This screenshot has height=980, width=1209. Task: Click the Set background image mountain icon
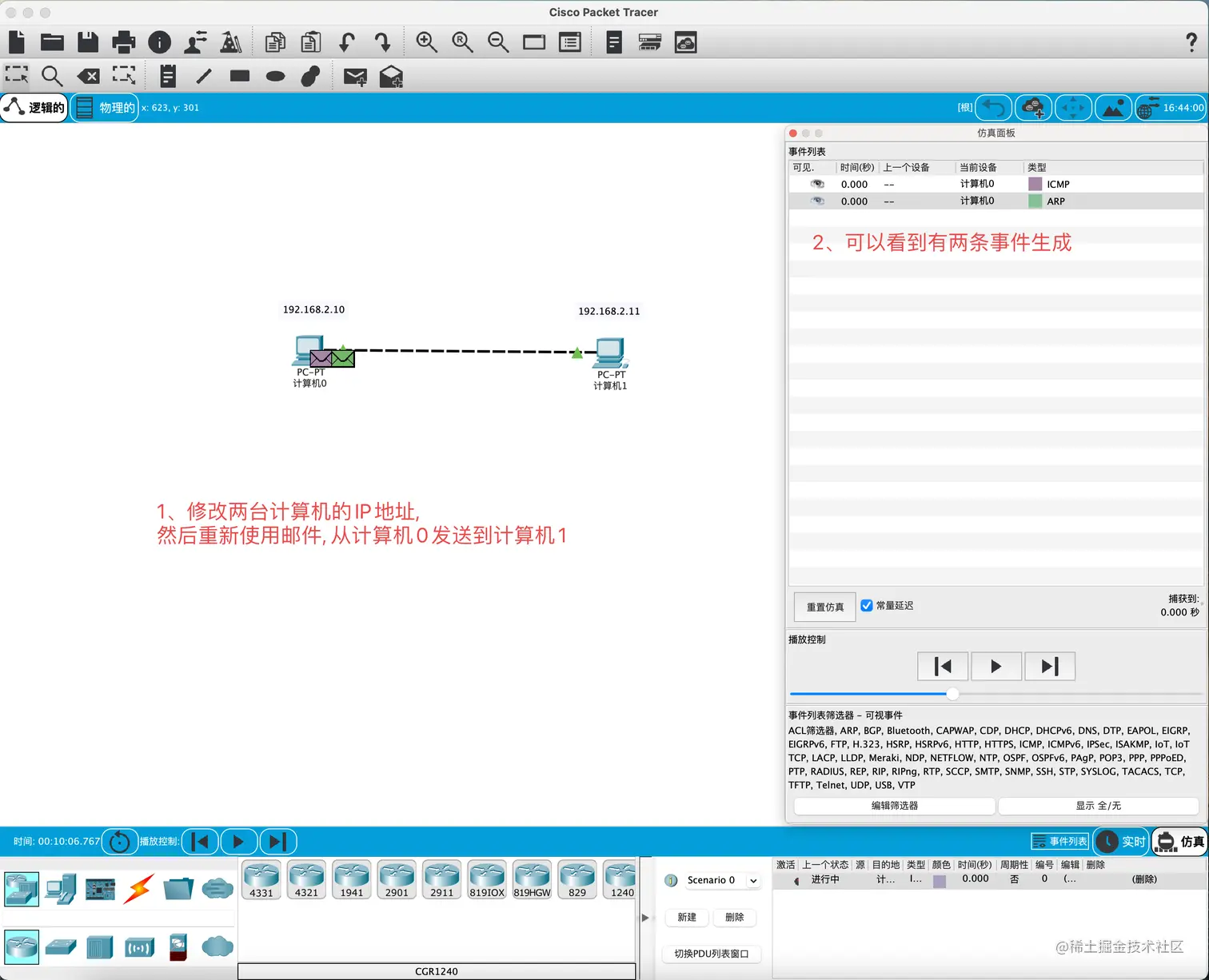coord(1113,107)
